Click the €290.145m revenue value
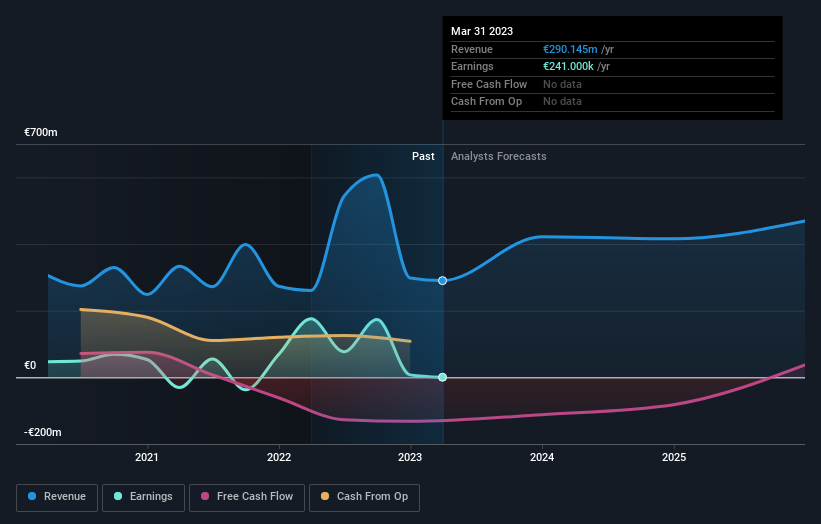This screenshot has height=524, width=821. tap(570, 49)
